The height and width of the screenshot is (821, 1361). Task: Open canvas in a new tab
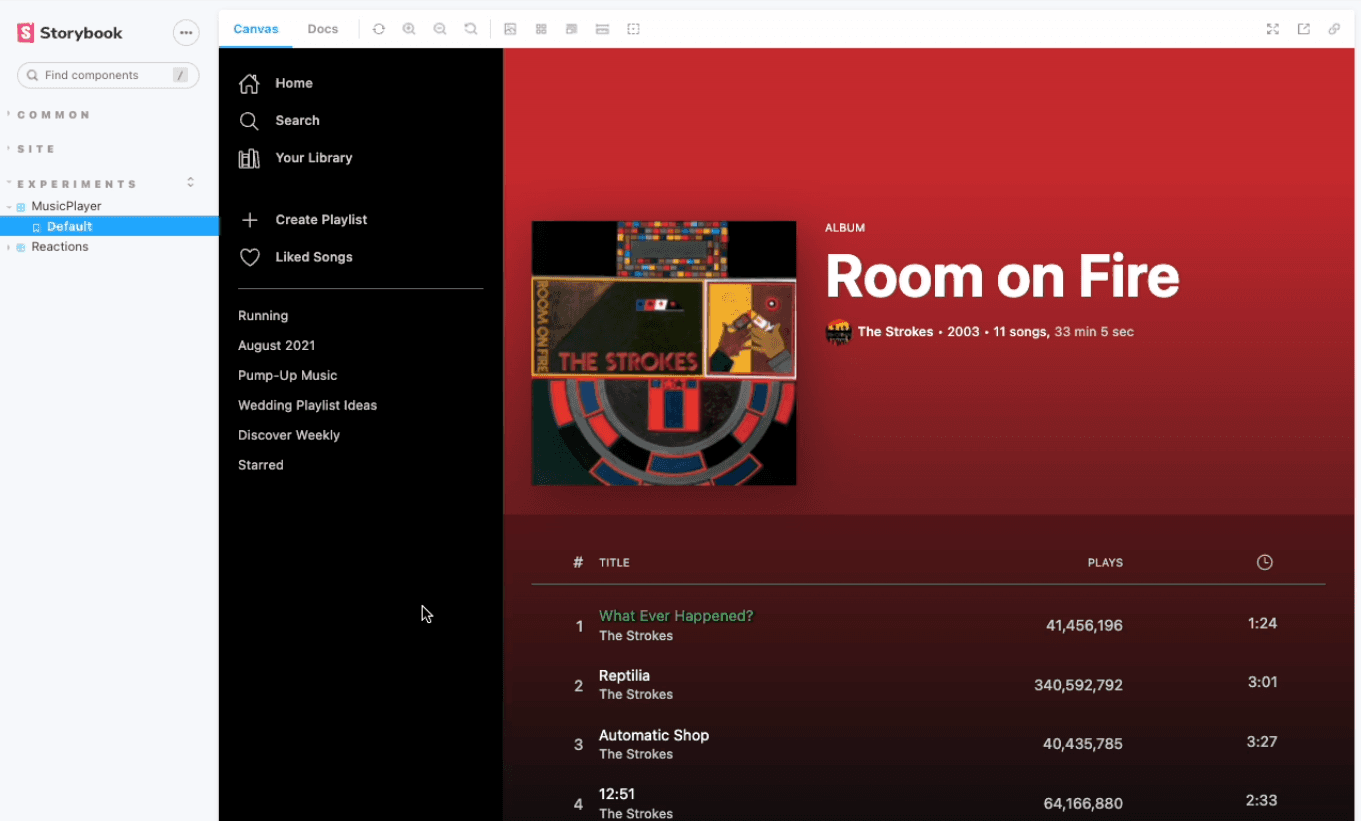[x=1303, y=29]
